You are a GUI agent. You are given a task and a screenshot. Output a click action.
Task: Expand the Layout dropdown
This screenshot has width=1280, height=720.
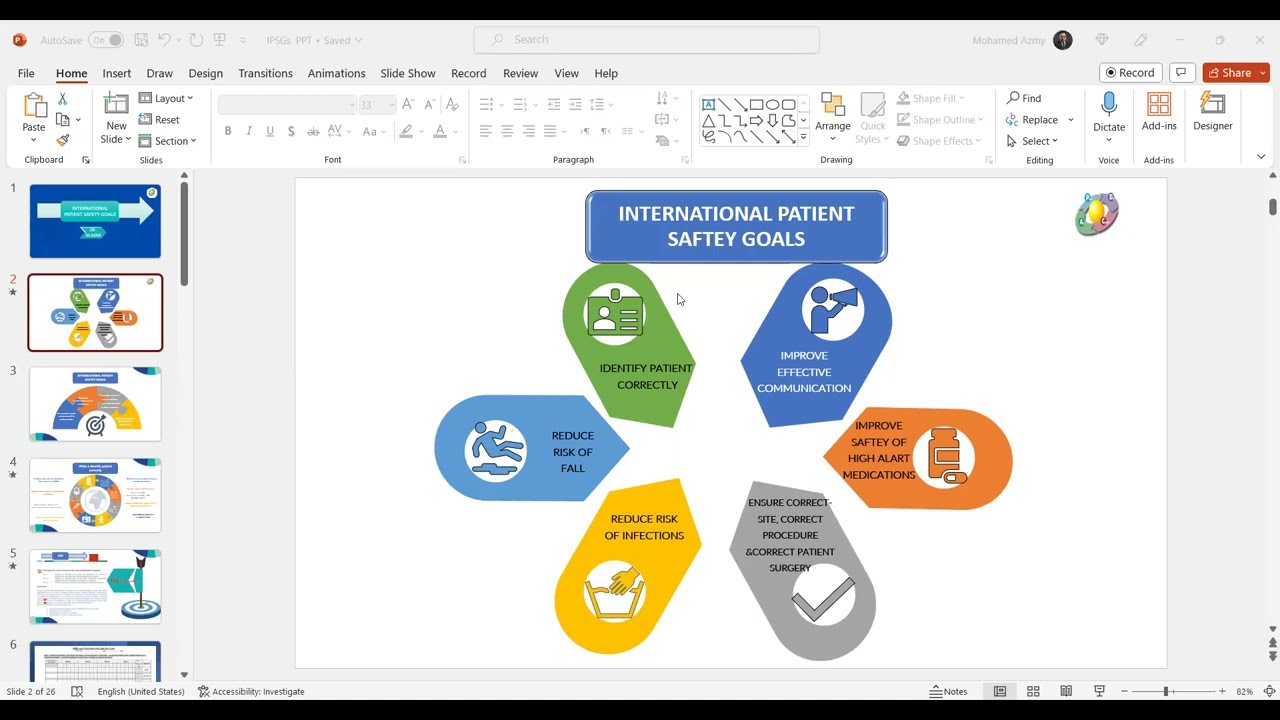tap(166, 98)
